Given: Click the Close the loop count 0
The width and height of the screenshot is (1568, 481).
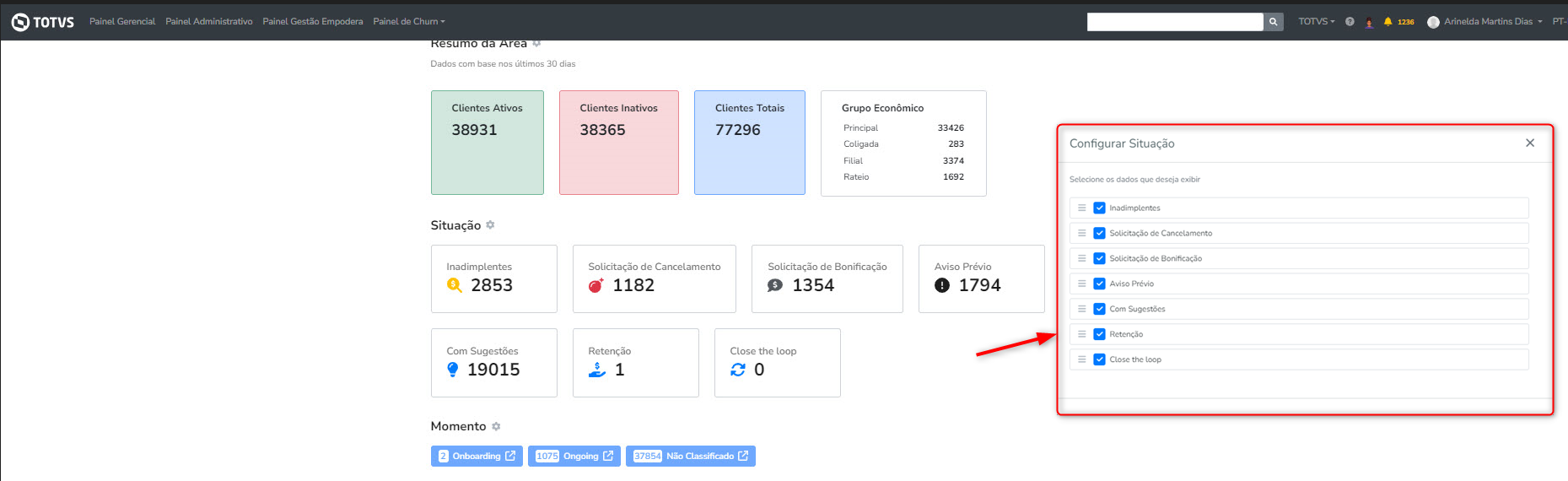Looking at the screenshot, I should point(759,370).
